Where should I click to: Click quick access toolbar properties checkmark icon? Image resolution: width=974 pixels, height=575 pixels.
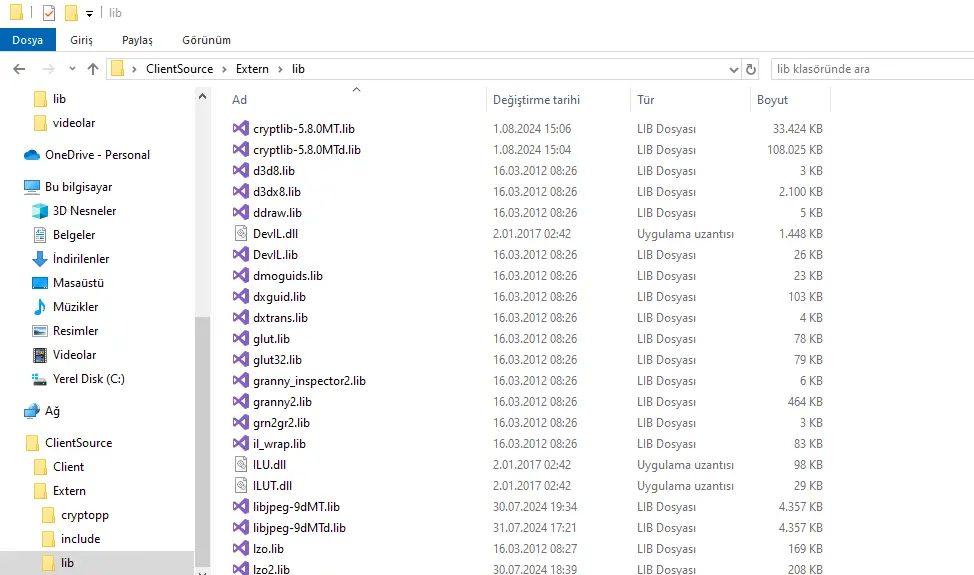pos(48,12)
